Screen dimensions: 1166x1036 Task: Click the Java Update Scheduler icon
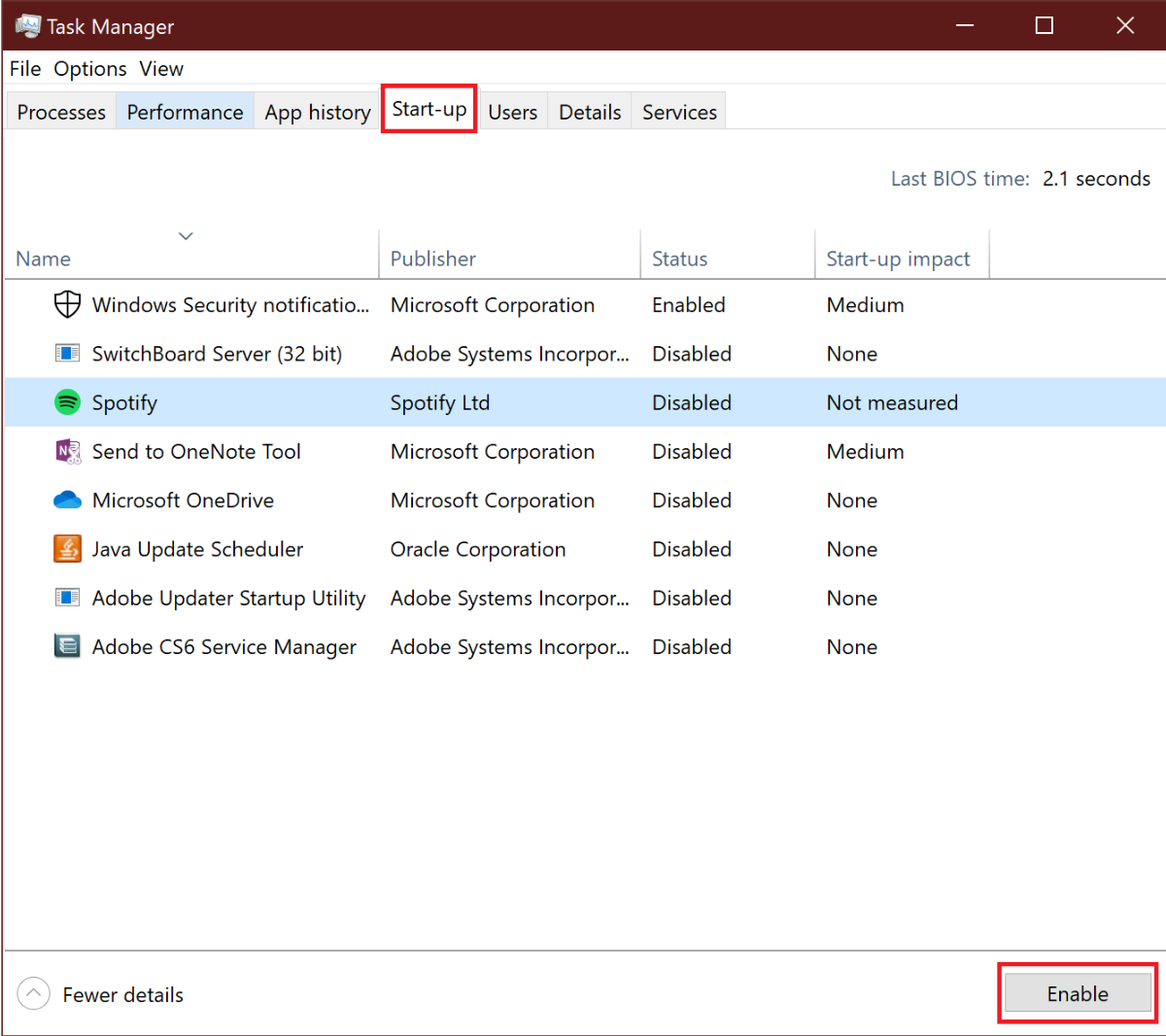[x=67, y=549]
